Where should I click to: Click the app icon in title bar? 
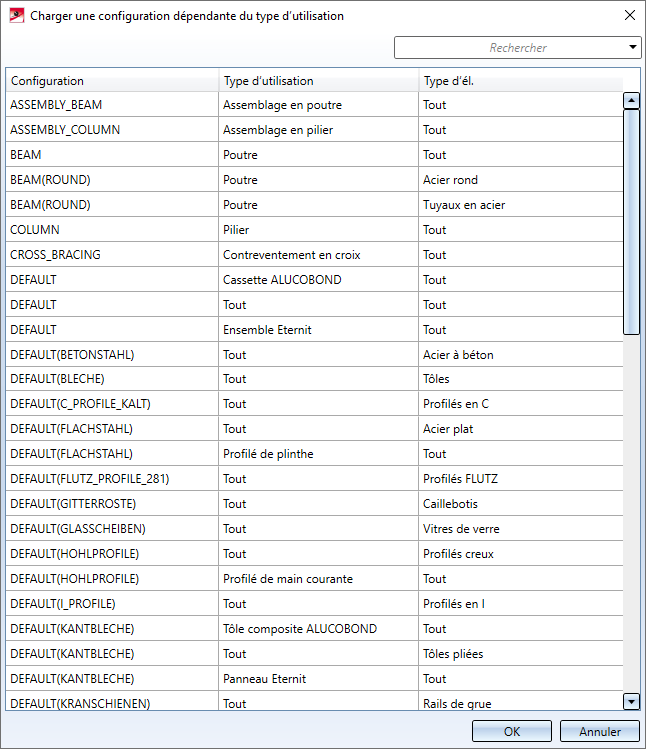(16, 16)
